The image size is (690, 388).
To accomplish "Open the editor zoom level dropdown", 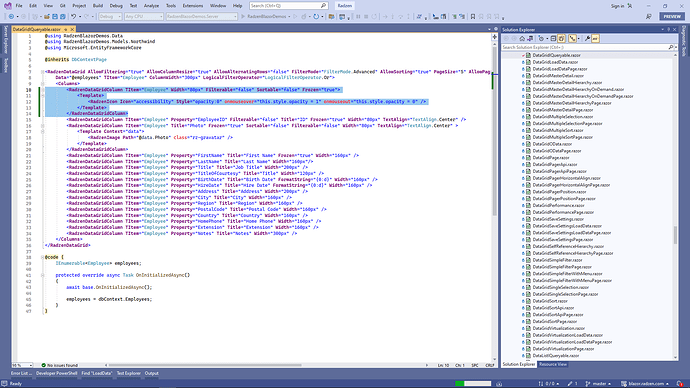I will [x=22, y=365].
